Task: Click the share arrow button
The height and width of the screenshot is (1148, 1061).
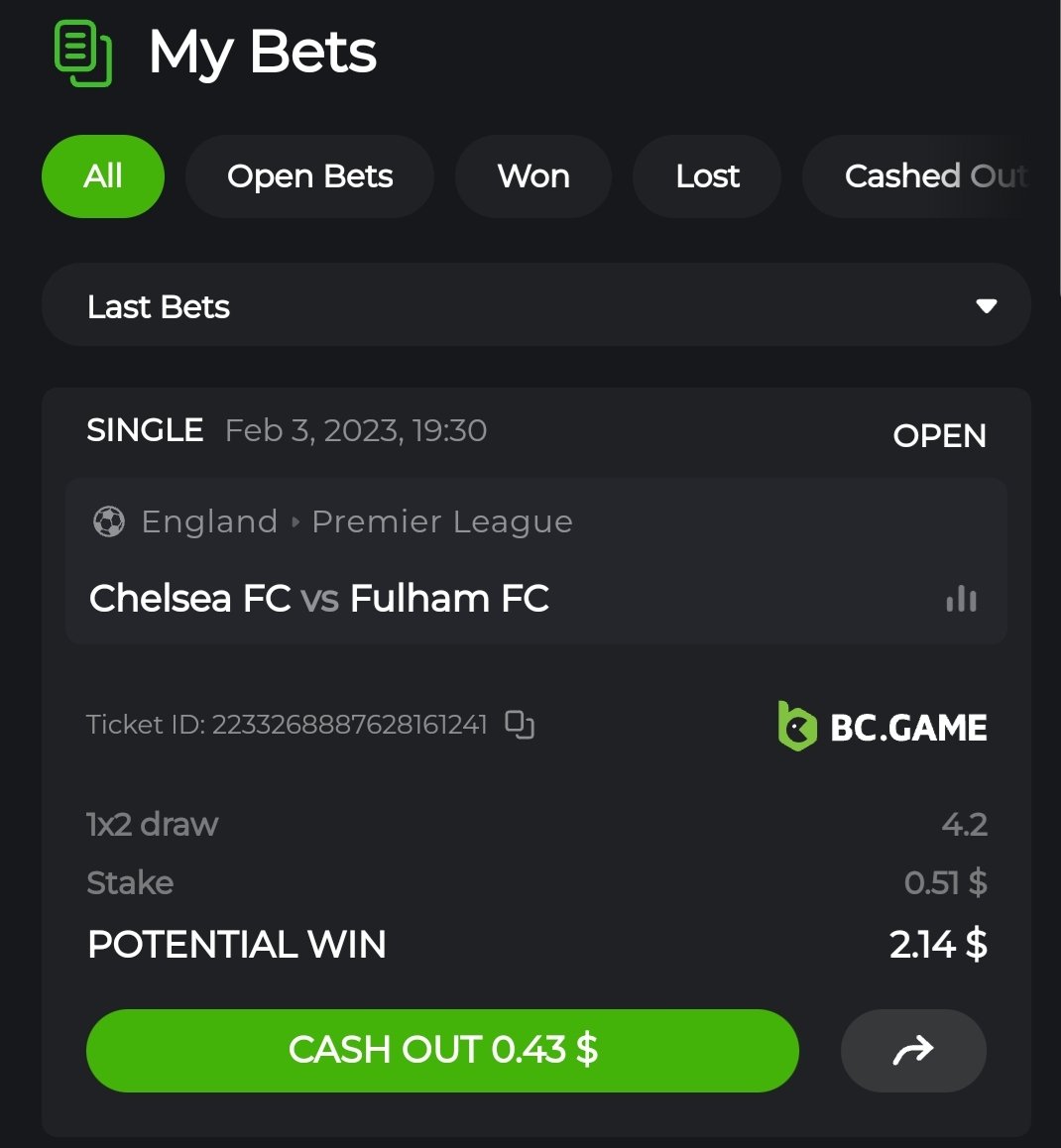Action: pos(912,1050)
